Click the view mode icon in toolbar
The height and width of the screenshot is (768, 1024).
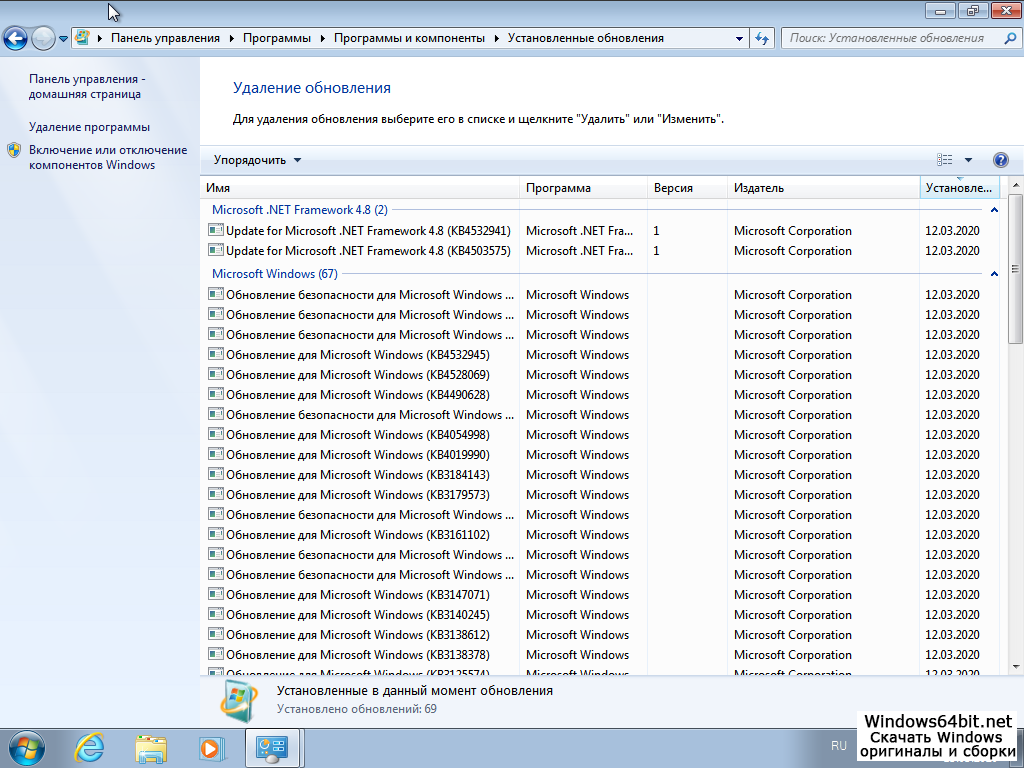click(945, 160)
